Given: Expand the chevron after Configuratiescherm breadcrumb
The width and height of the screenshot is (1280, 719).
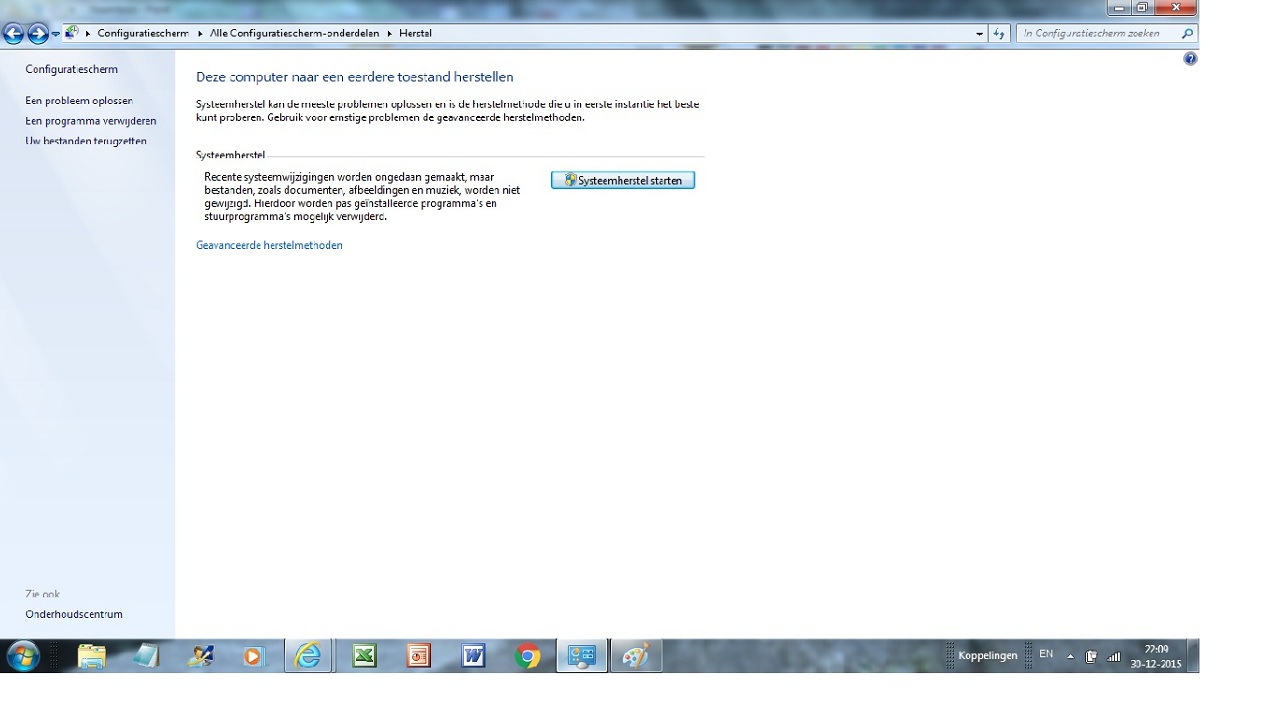Looking at the screenshot, I should click(x=200, y=33).
